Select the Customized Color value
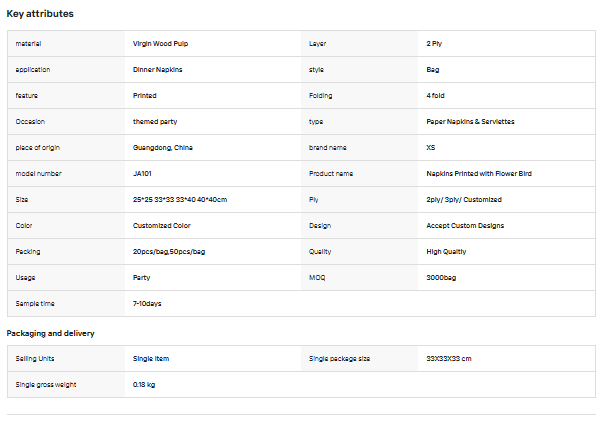This screenshot has width=599, height=423. pos(162,225)
